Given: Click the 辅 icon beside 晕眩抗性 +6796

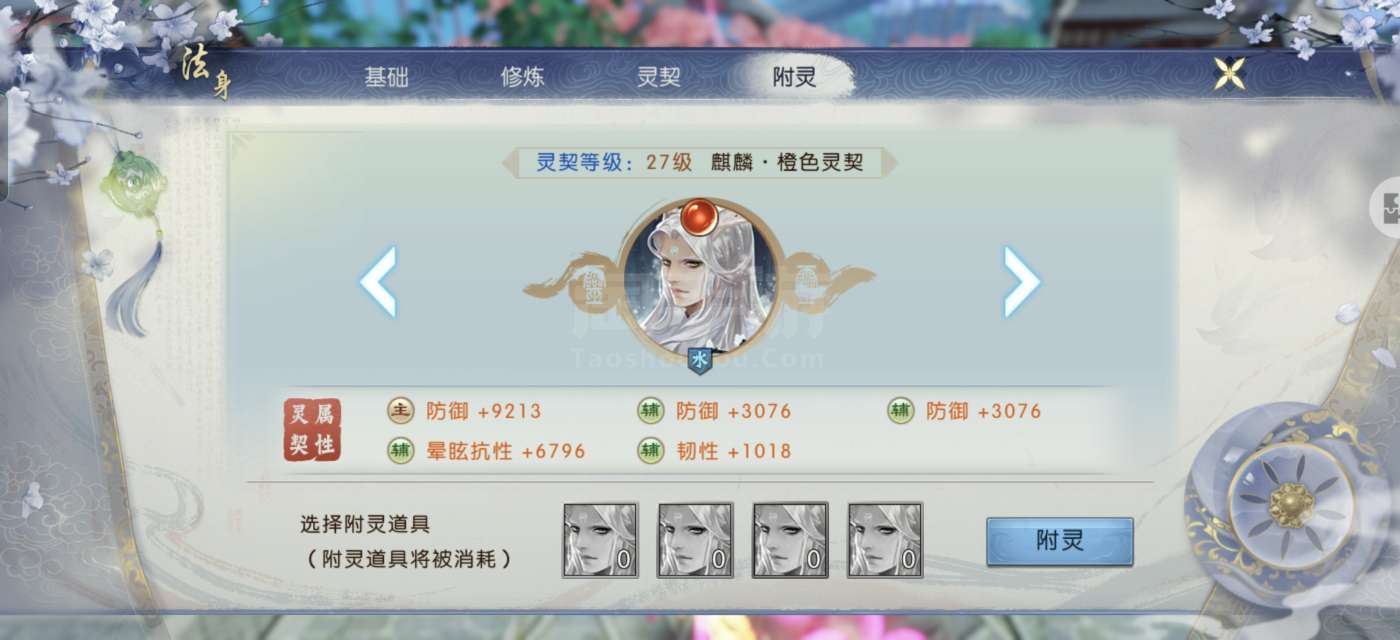Looking at the screenshot, I should click(x=401, y=451).
